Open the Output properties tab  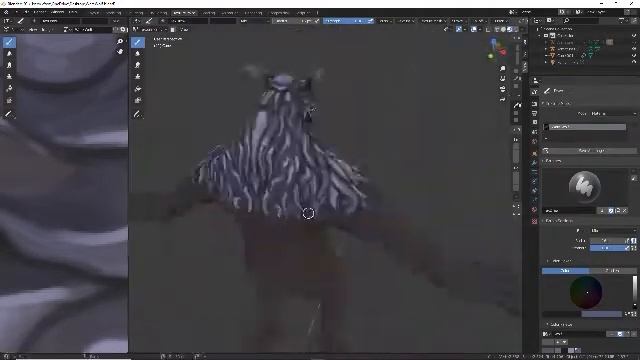[535, 113]
